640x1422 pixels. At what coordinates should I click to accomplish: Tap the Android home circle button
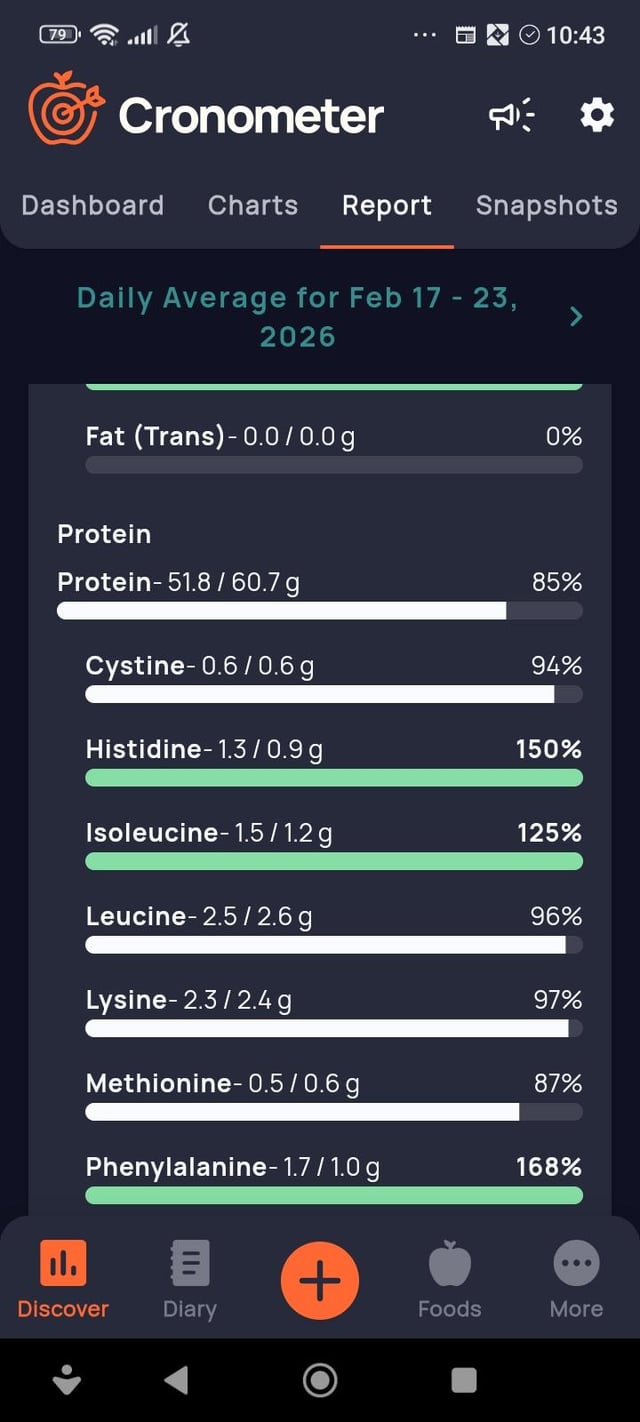[x=320, y=1380]
